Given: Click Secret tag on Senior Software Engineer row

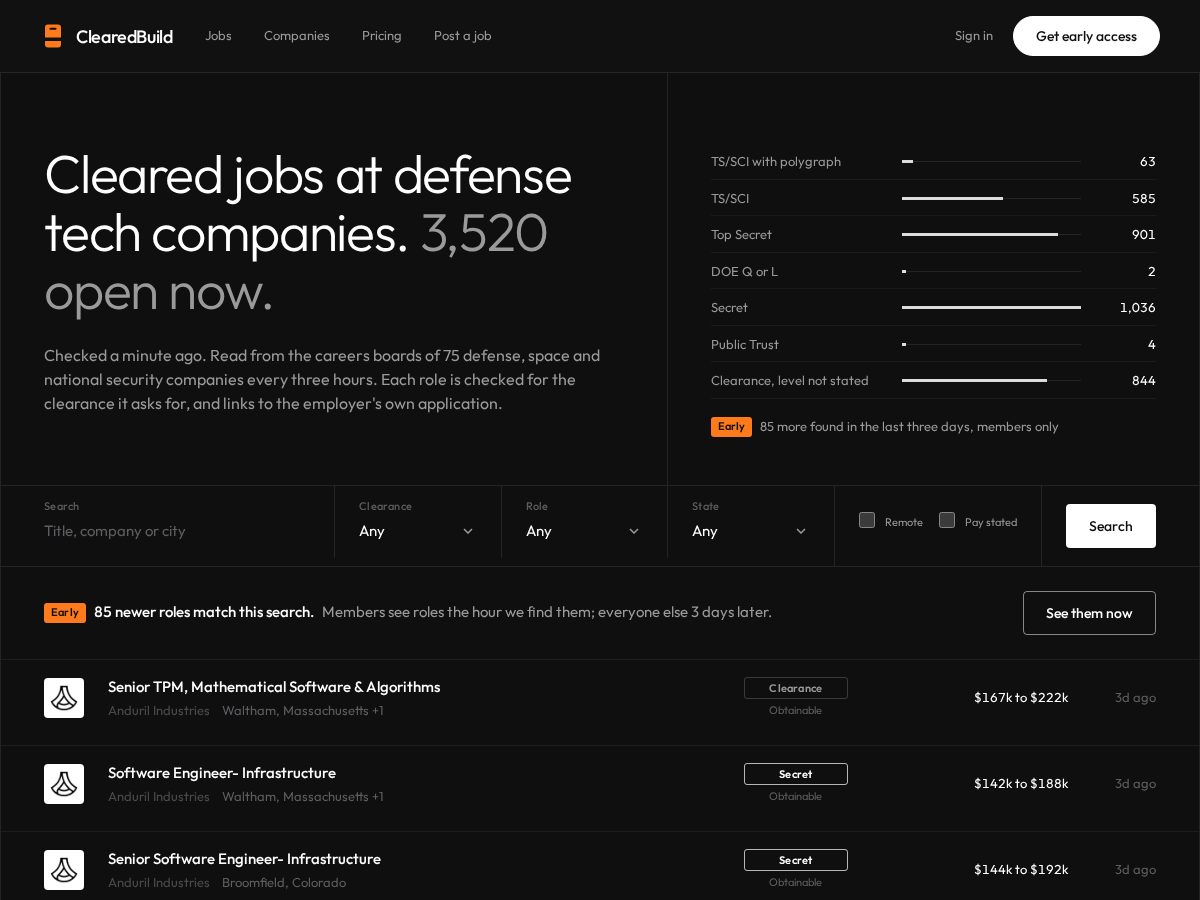Looking at the screenshot, I should (796, 860).
